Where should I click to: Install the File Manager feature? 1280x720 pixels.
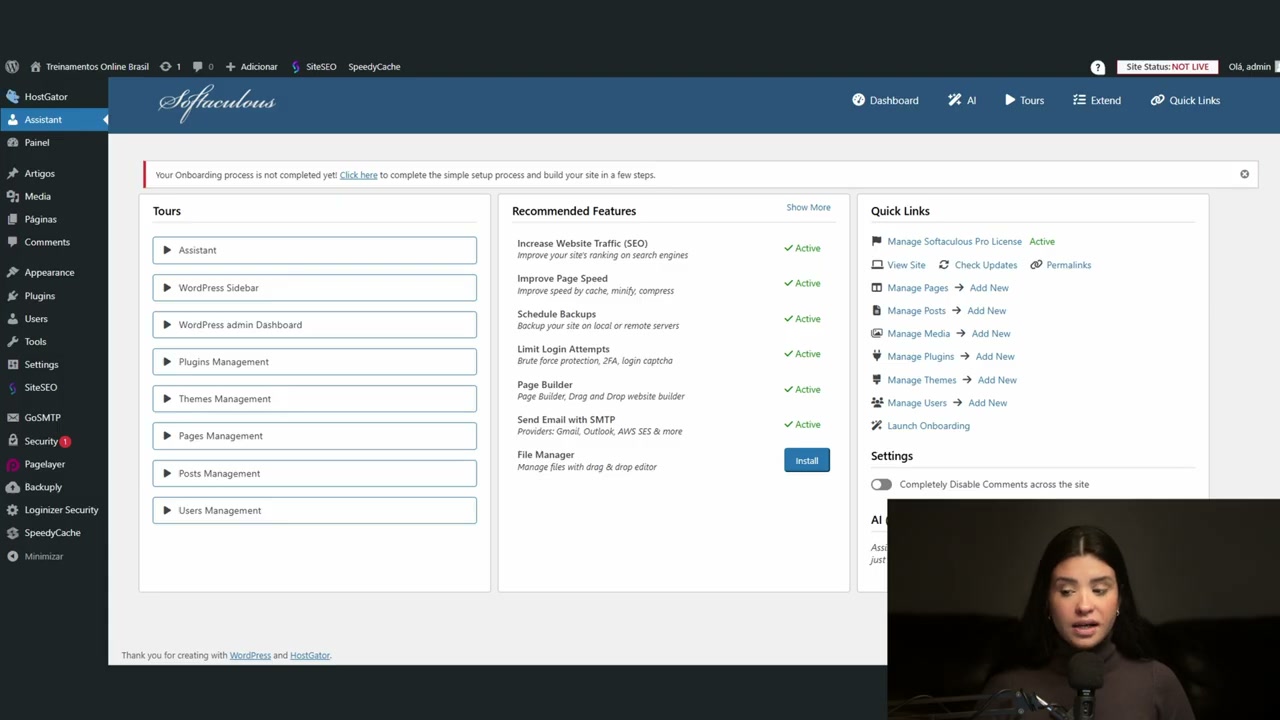(807, 461)
